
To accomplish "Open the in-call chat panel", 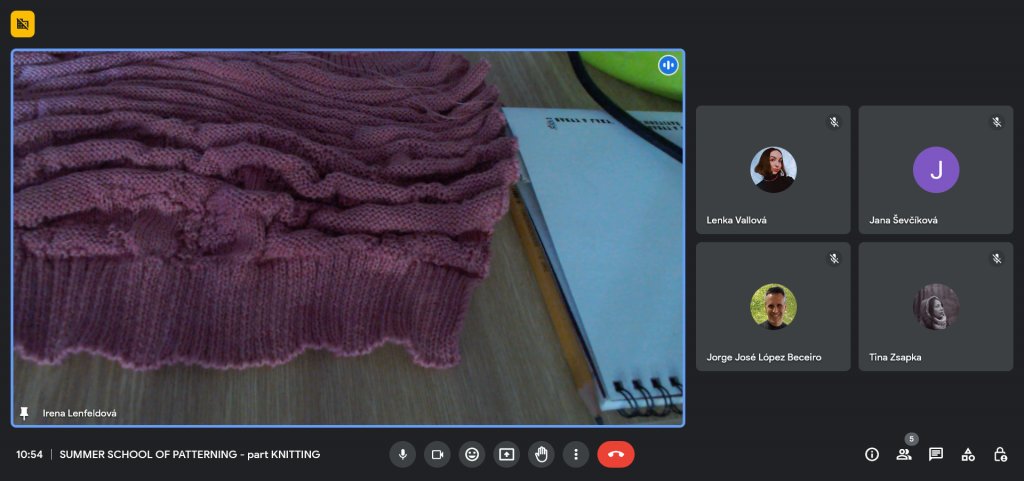I will click(936, 454).
